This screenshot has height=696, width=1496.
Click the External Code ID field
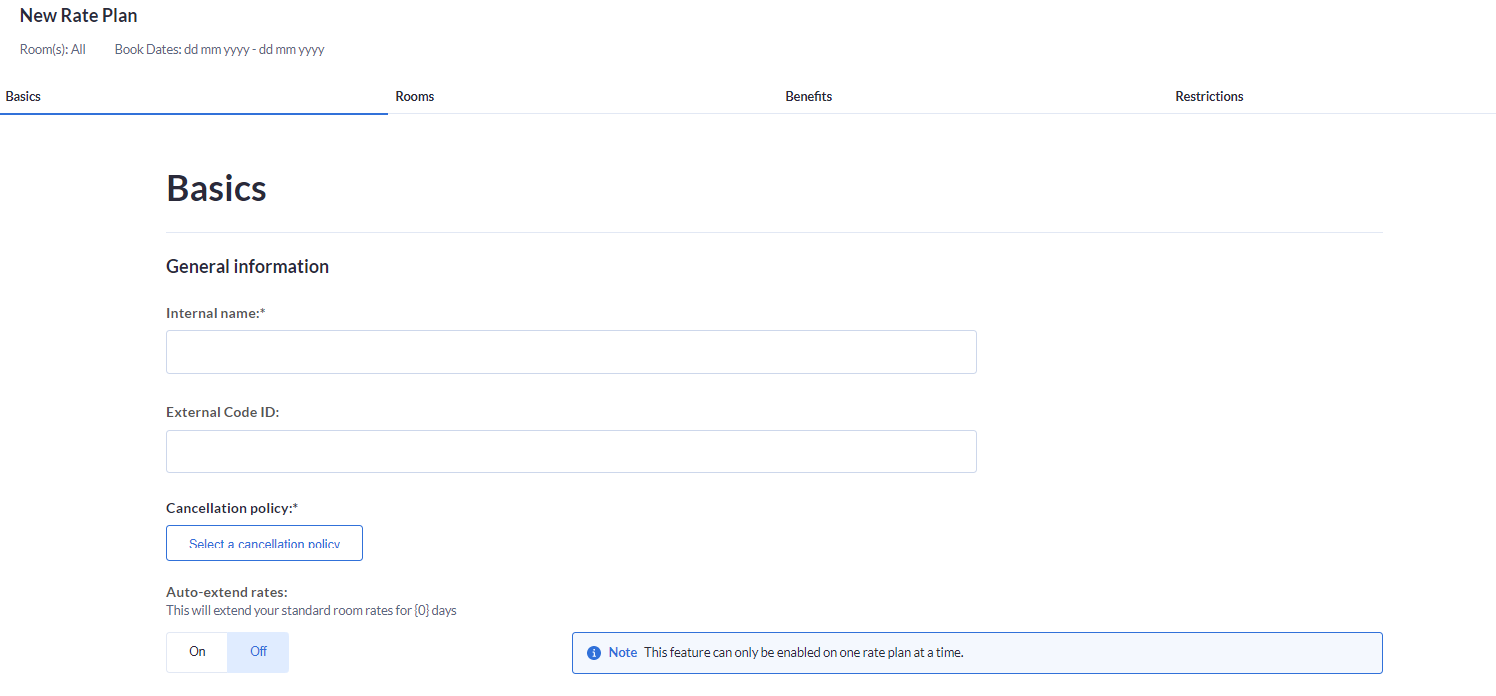pyautogui.click(x=571, y=451)
